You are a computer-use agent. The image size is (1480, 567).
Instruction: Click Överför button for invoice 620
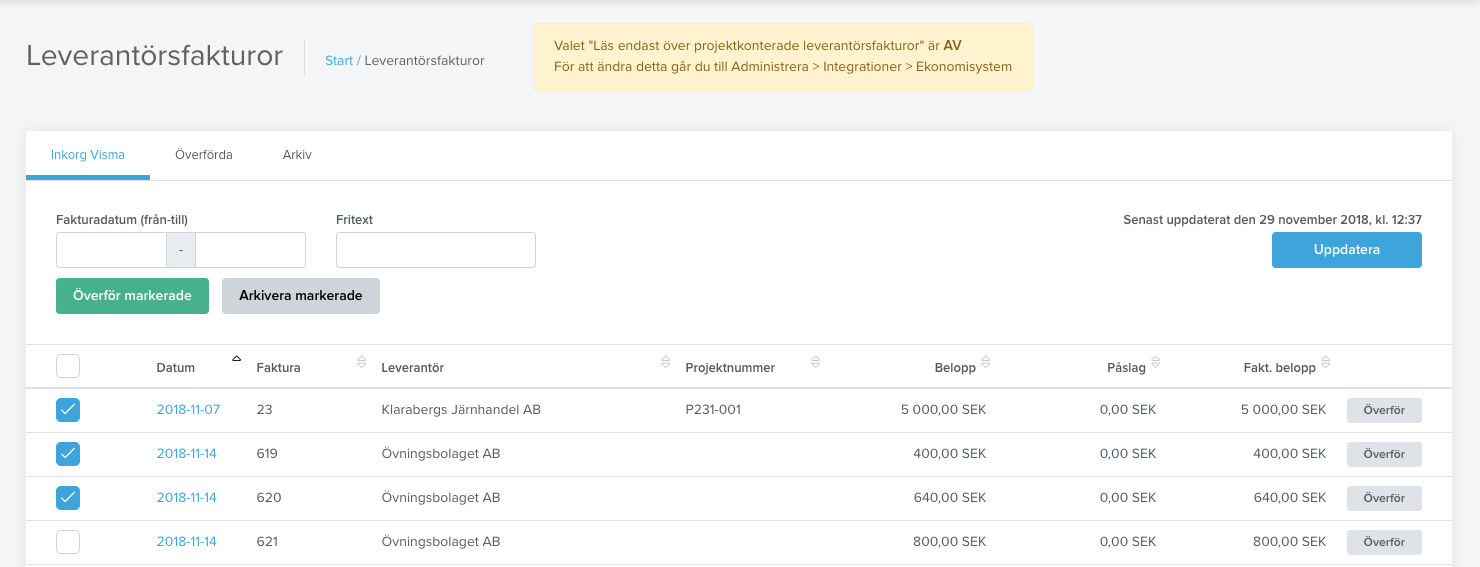click(1384, 498)
